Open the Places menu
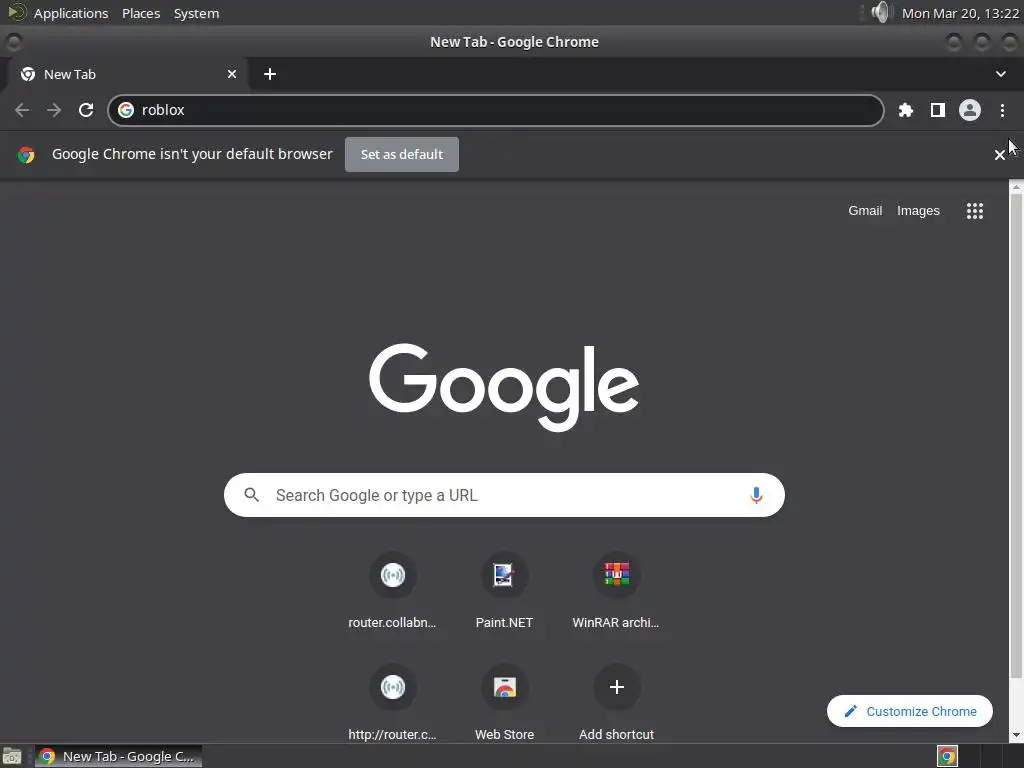The image size is (1024, 768). click(141, 13)
